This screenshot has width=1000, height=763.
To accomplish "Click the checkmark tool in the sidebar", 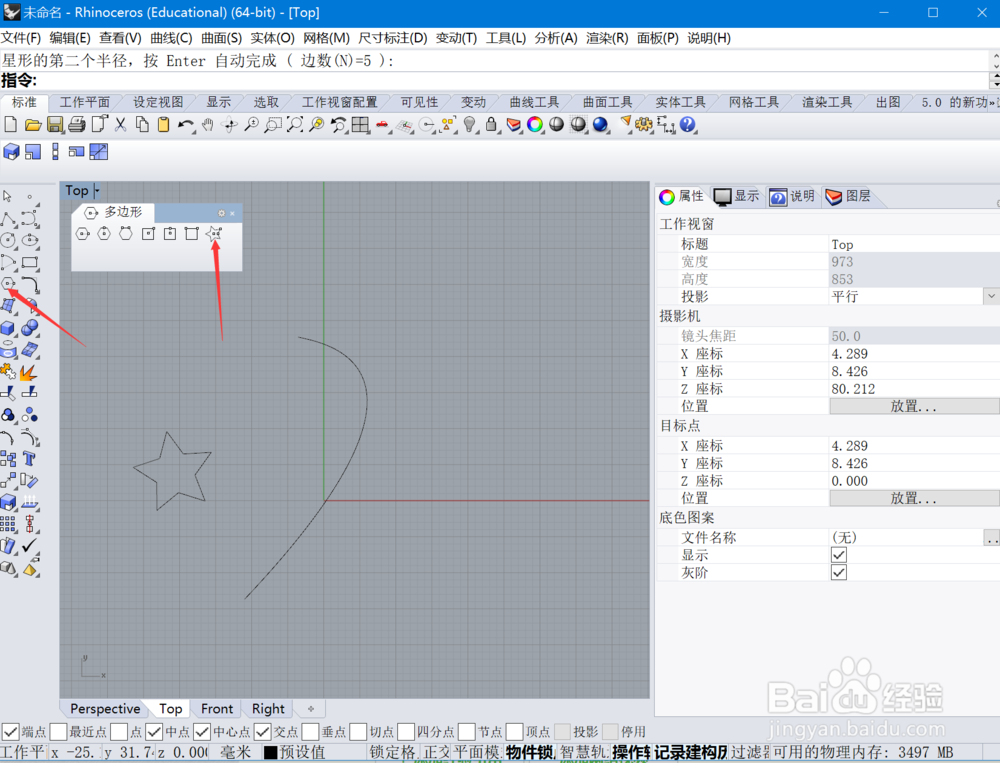I will click(29, 545).
